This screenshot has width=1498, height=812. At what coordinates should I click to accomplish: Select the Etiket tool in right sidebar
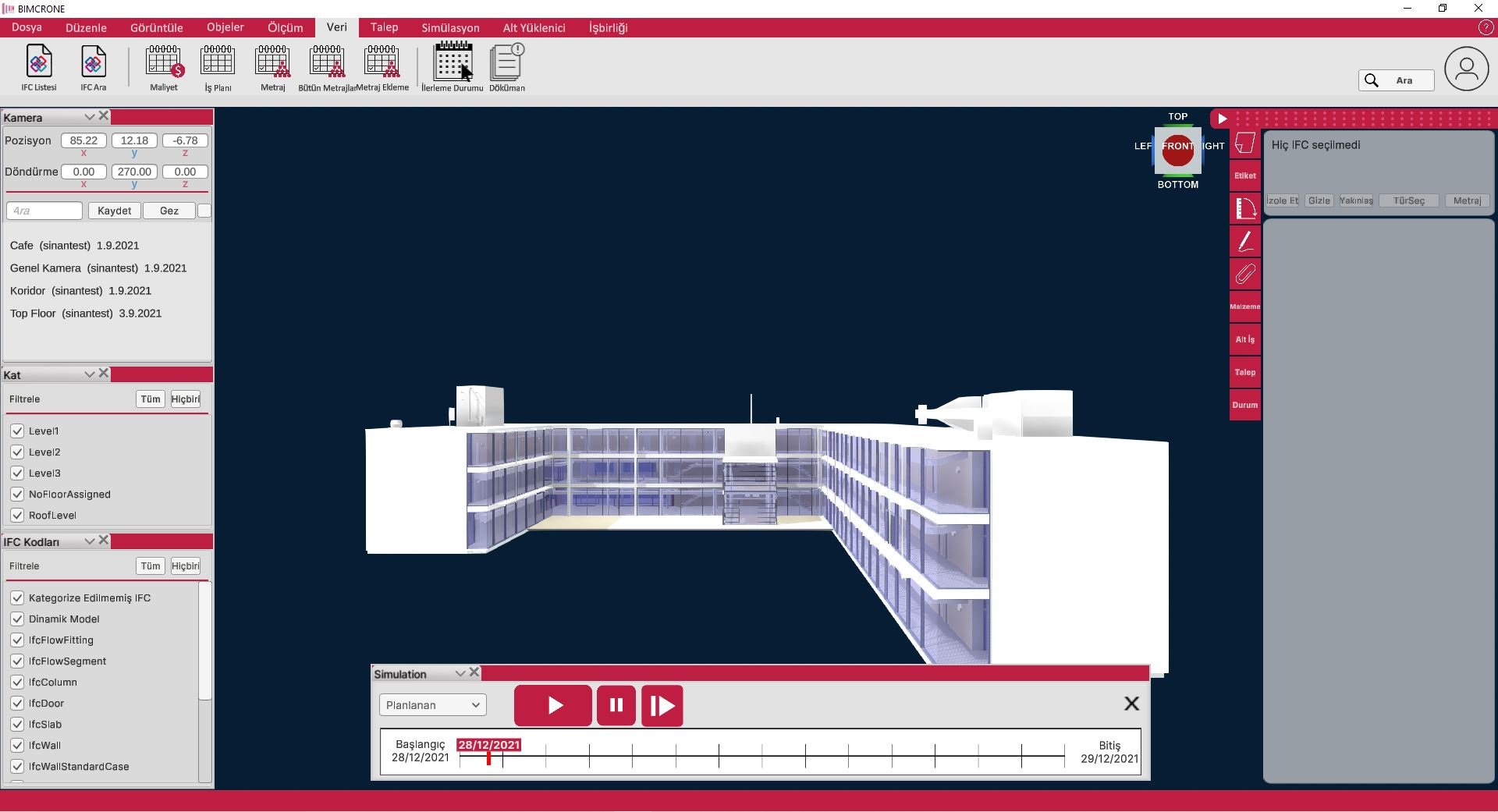(x=1245, y=176)
